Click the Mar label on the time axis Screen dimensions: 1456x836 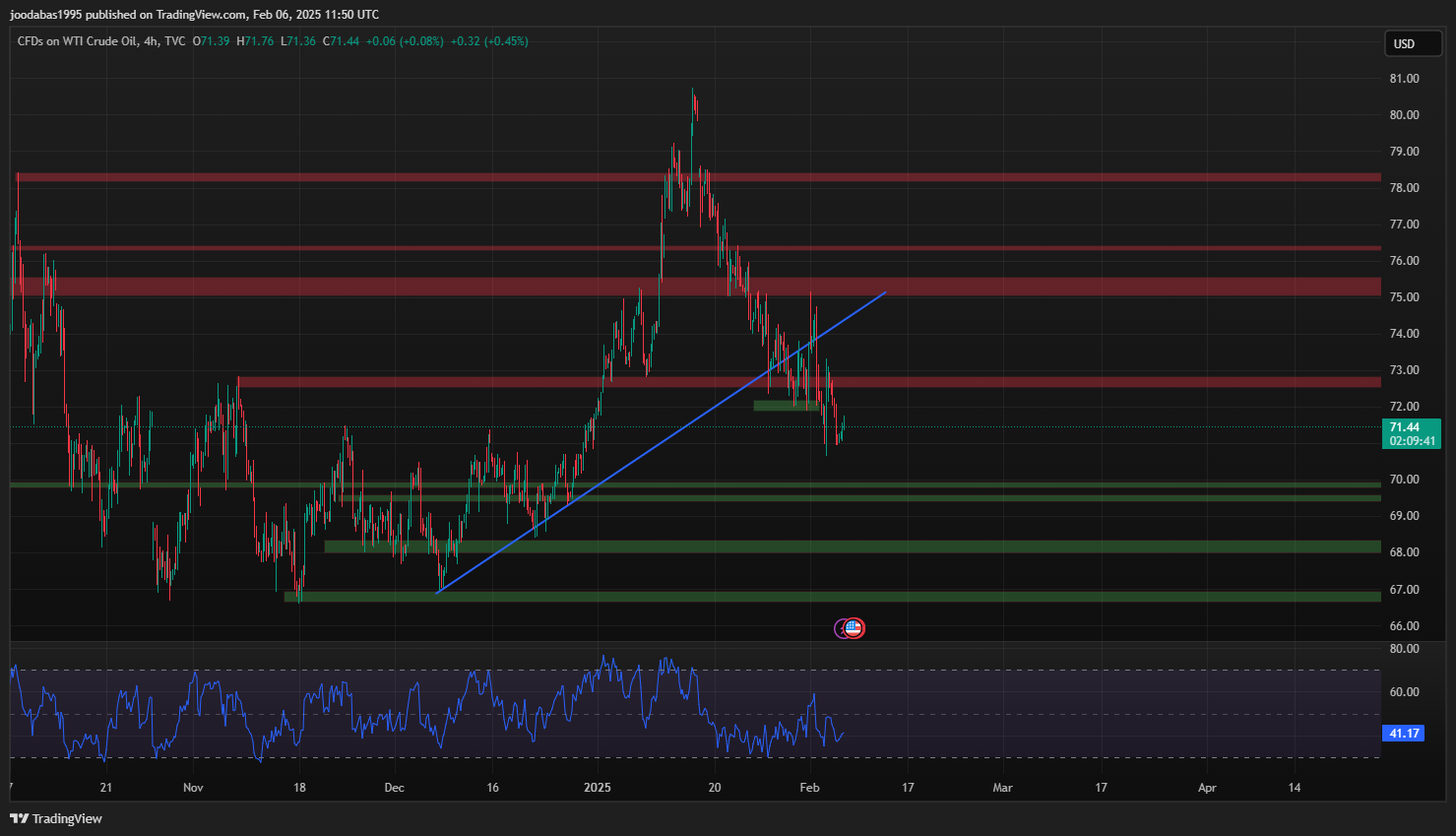pyautogui.click(x=1002, y=788)
